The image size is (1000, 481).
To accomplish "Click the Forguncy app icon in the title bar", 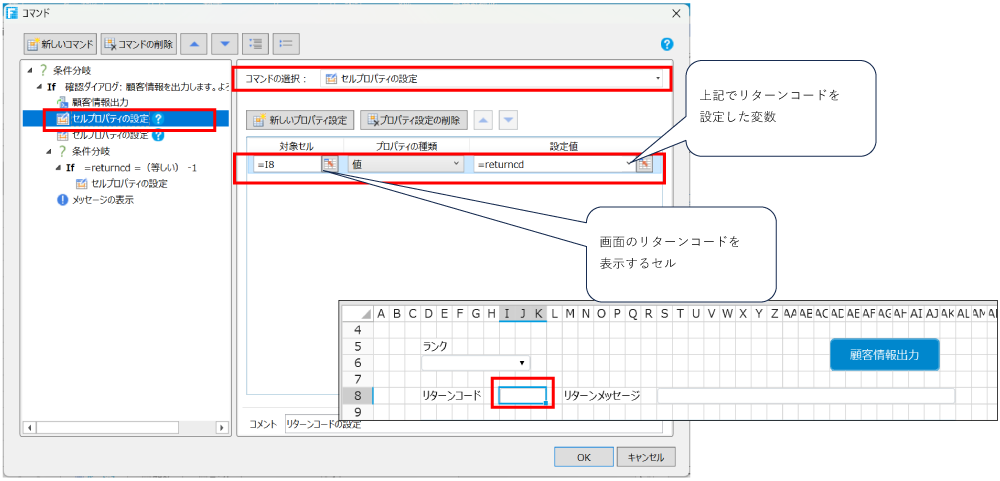I will pyautogui.click(x=11, y=13).
